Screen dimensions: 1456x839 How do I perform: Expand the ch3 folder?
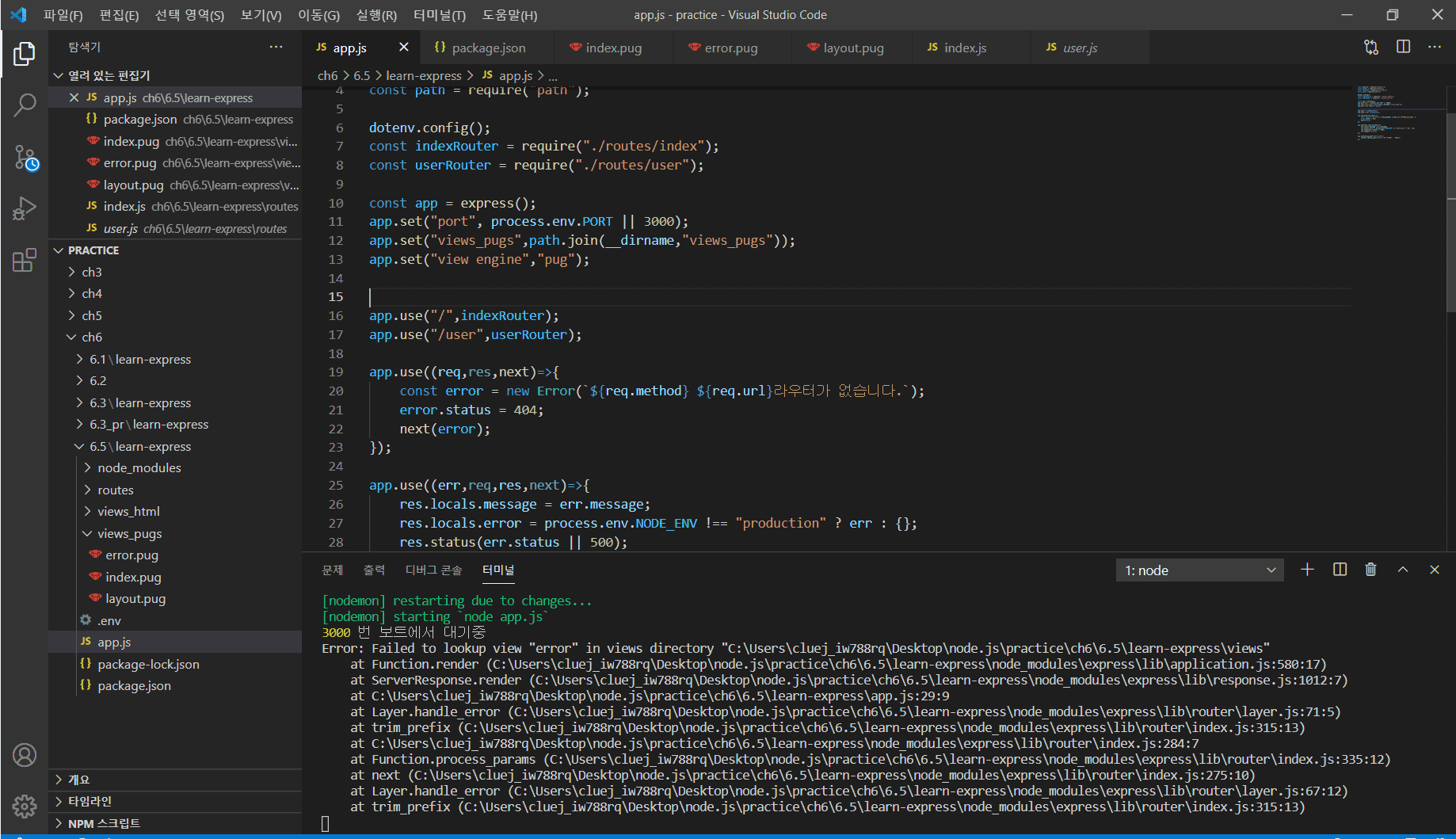92,272
